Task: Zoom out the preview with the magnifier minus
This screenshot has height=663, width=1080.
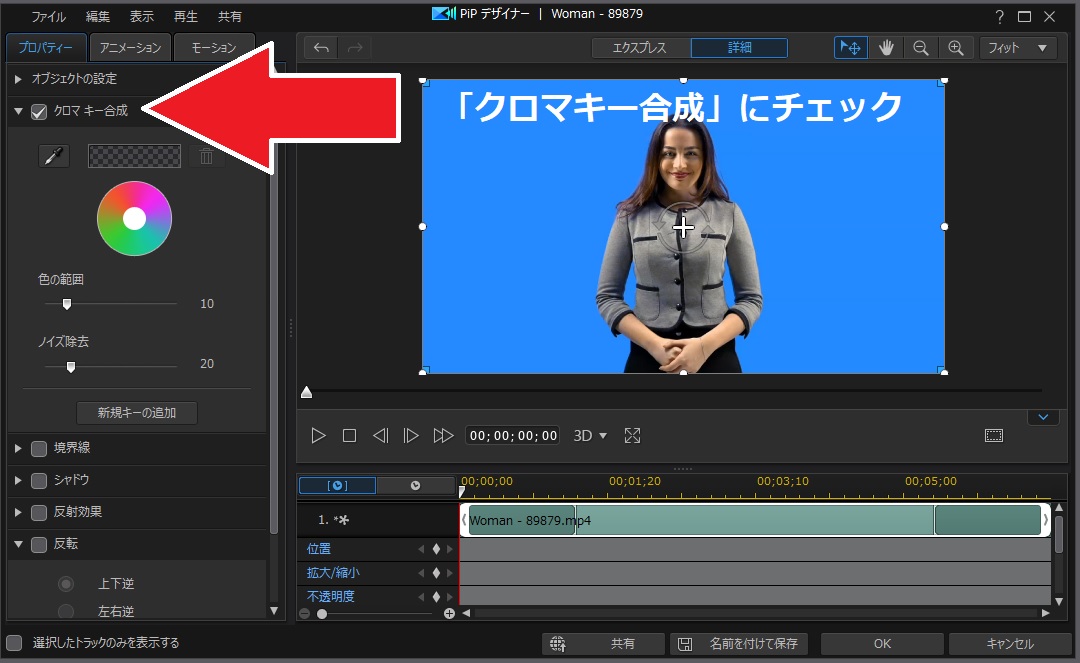Action: (921, 48)
